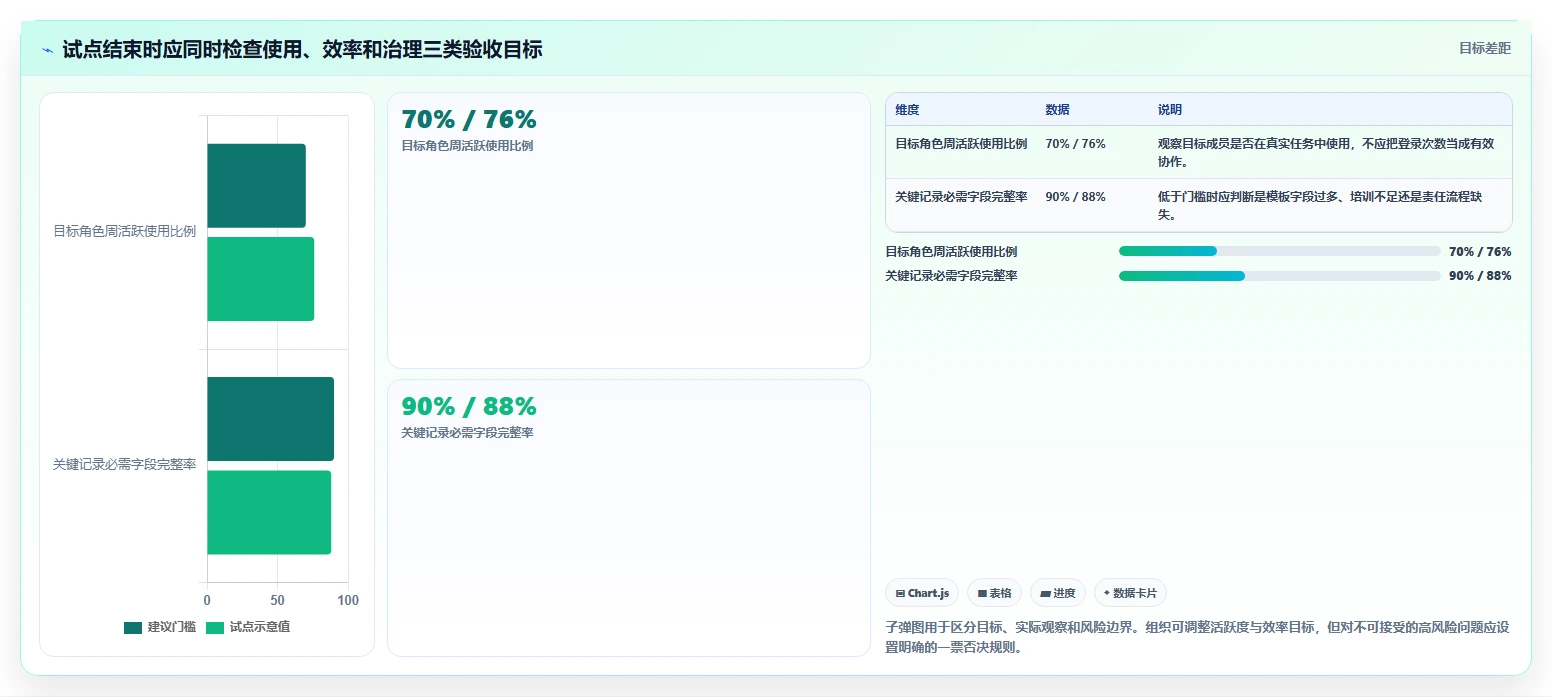
Task: Click the light green bar for 关键记录必需字段完整率
Action: (x=269, y=512)
